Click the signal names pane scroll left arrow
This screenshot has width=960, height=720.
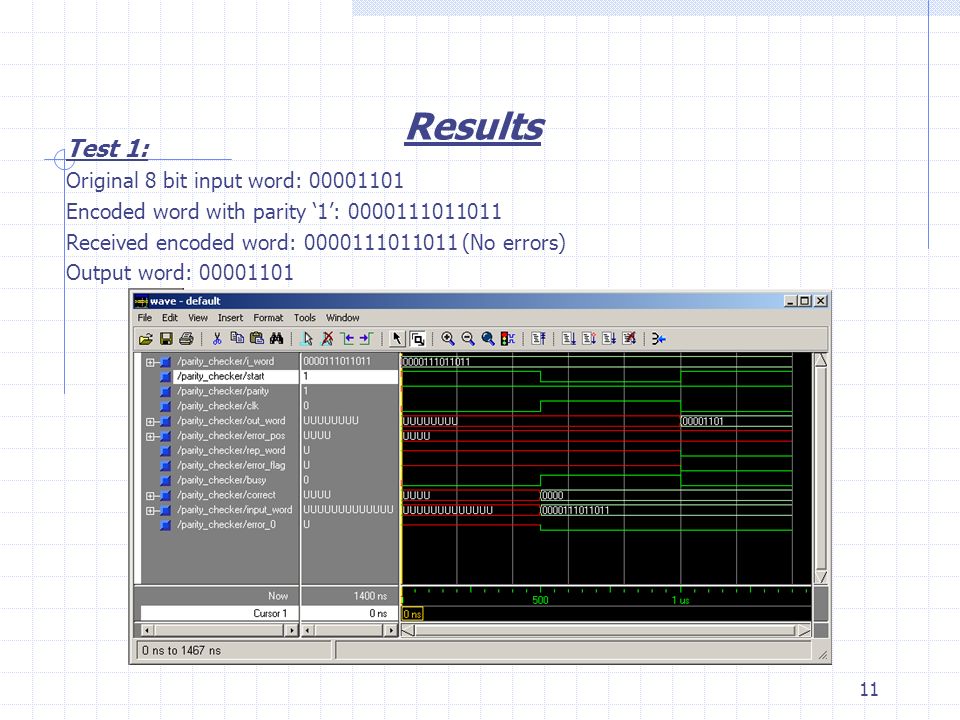(x=147, y=631)
